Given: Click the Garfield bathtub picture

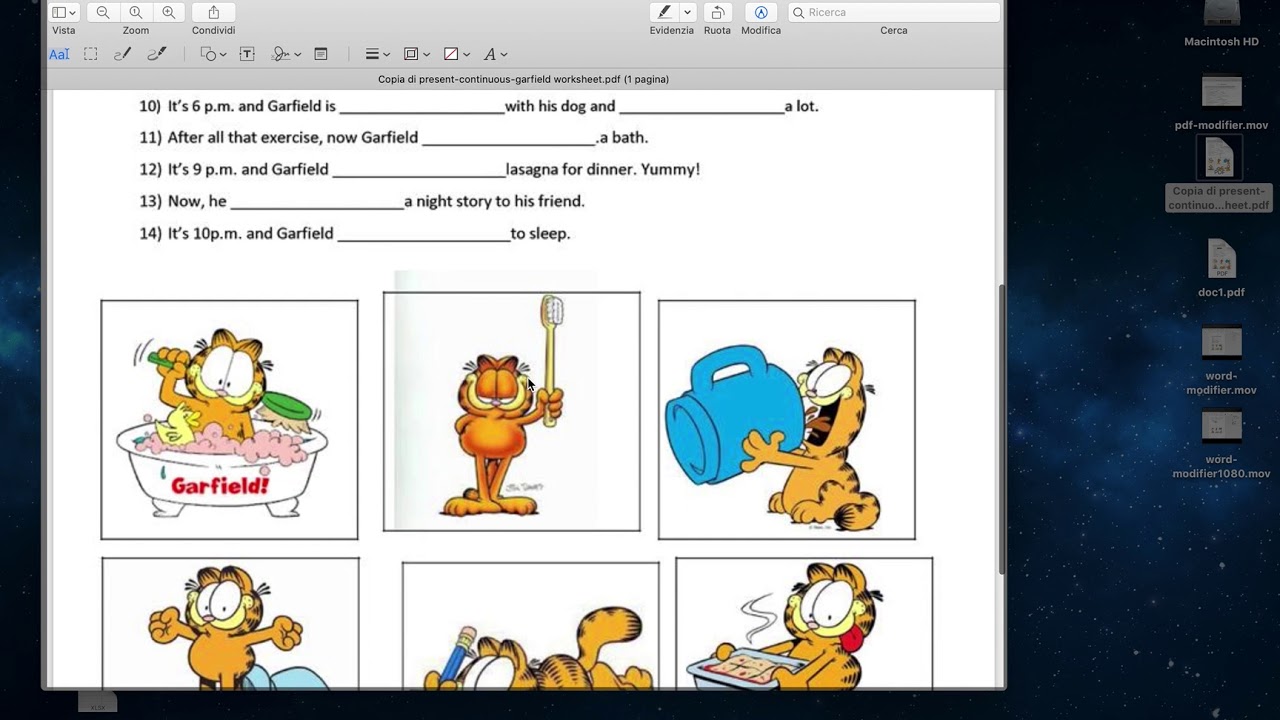Looking at the screenshot, I should 229,420.
